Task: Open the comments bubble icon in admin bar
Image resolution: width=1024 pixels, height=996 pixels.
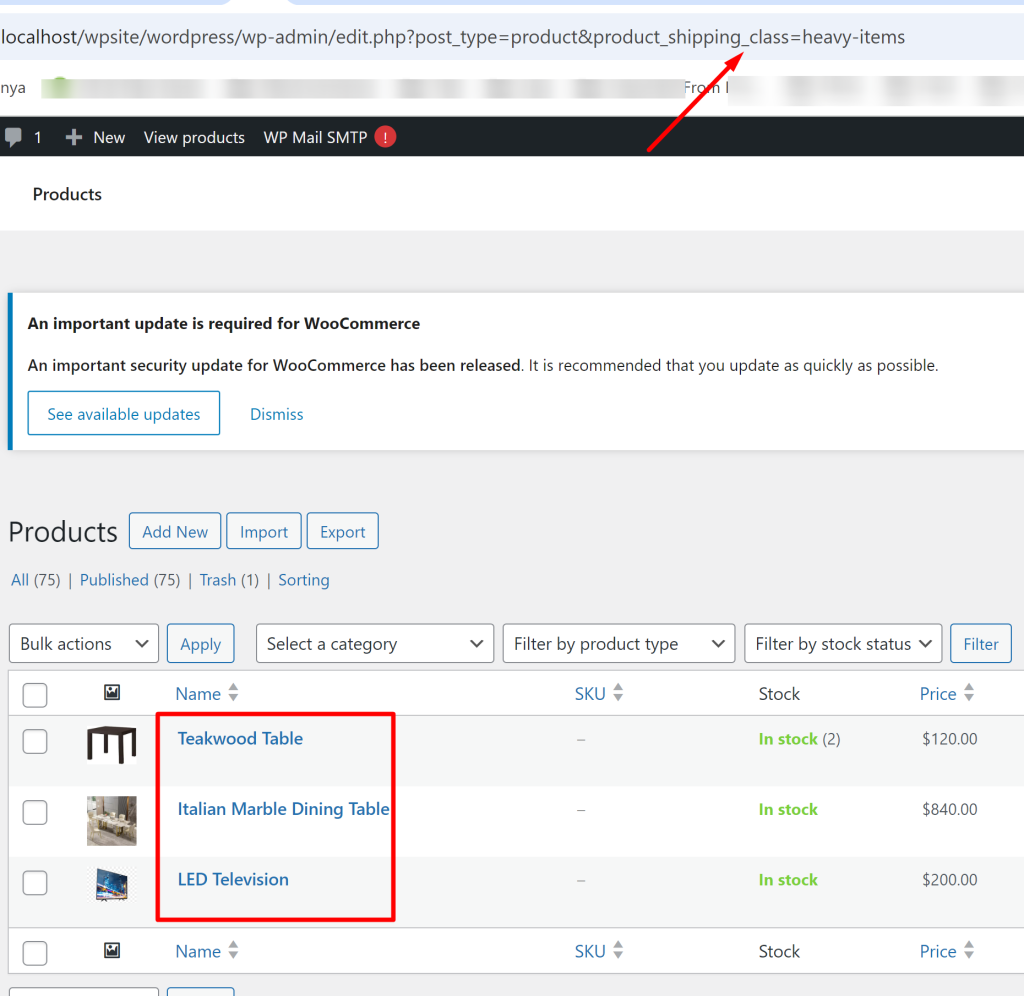Action: pyautogui.click(x=13, y=137)
